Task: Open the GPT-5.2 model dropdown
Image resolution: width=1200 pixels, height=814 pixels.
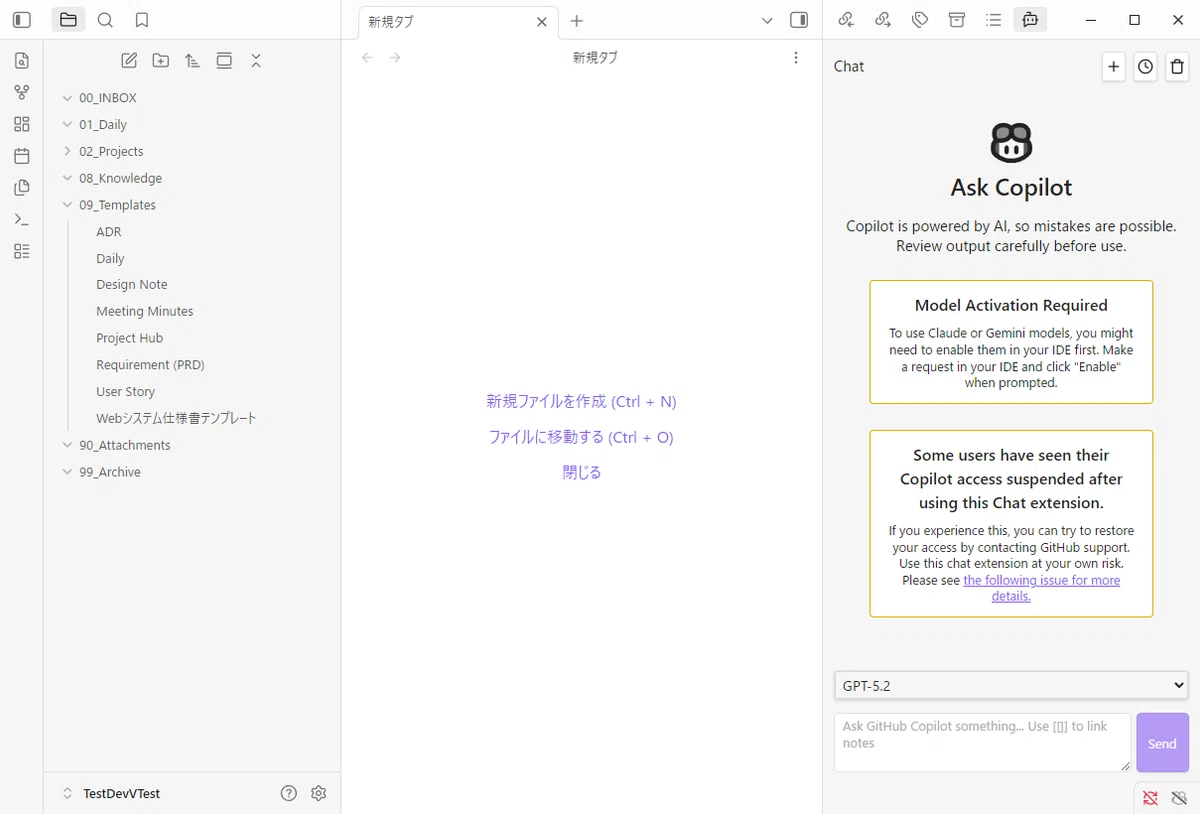Action: pos(1011,686)
